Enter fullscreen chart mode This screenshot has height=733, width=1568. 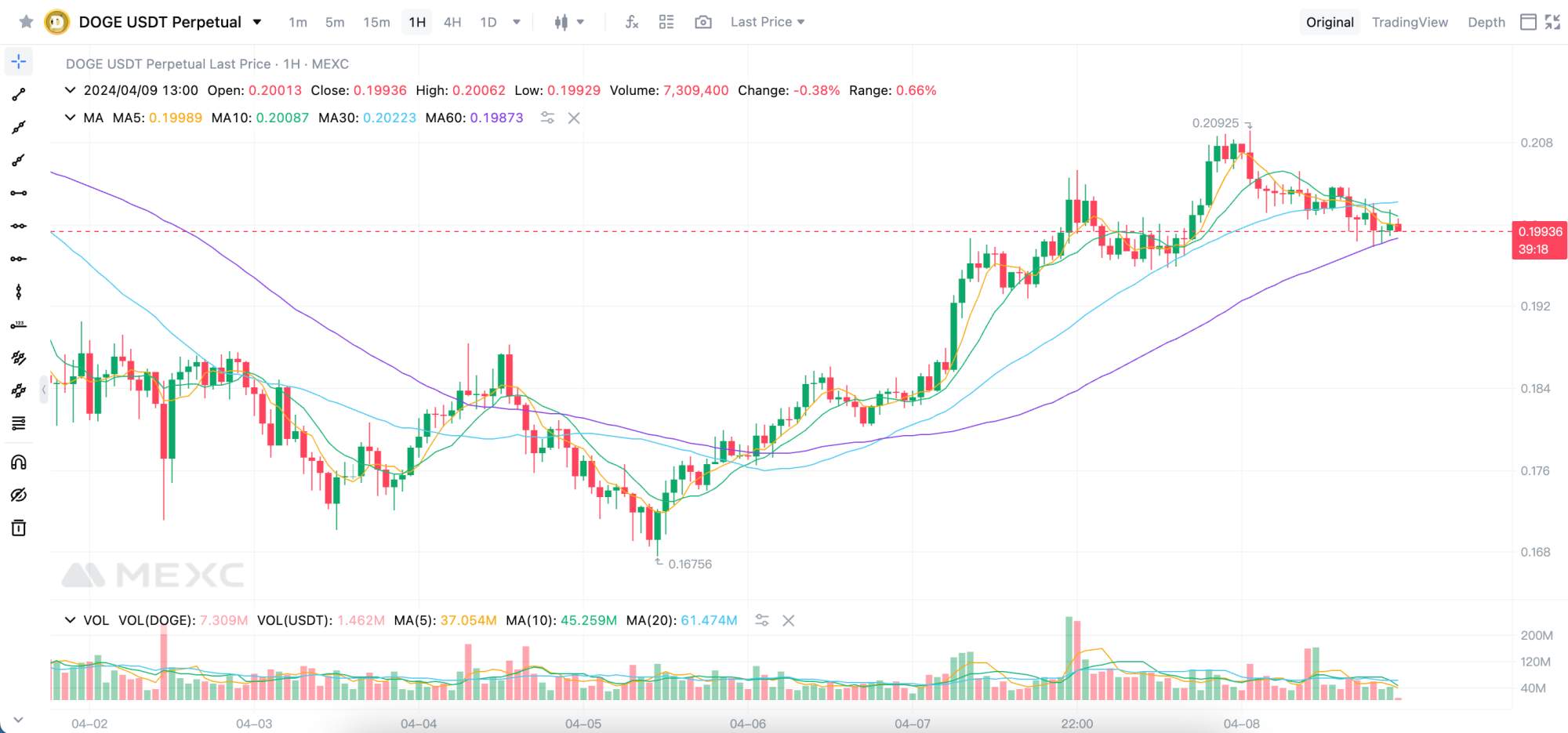[1552, 22]
